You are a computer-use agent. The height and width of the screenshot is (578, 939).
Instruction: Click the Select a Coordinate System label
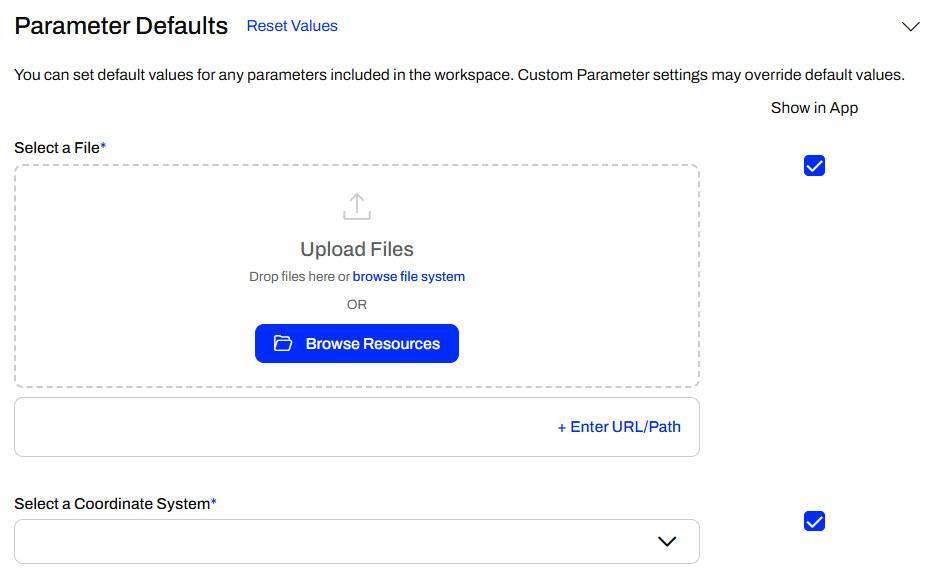pyautogui.click(x=112, y=504)
